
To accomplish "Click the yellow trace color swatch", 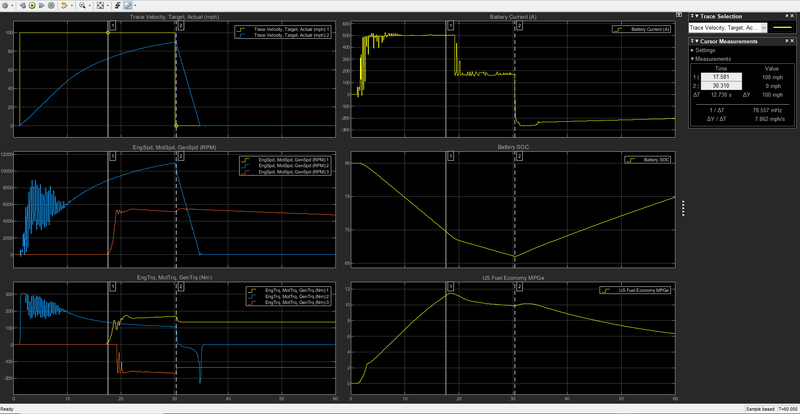I will point(783,28).
